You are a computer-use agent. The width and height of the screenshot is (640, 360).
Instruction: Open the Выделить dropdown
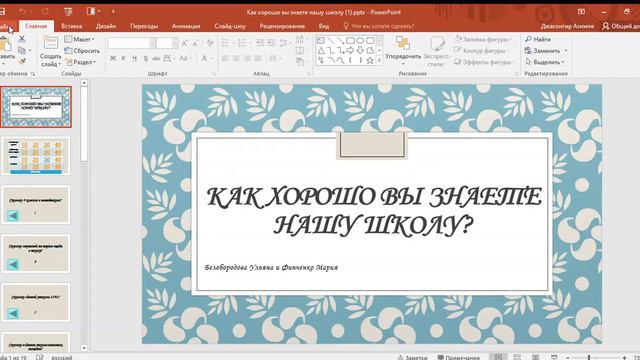[545, 62]
